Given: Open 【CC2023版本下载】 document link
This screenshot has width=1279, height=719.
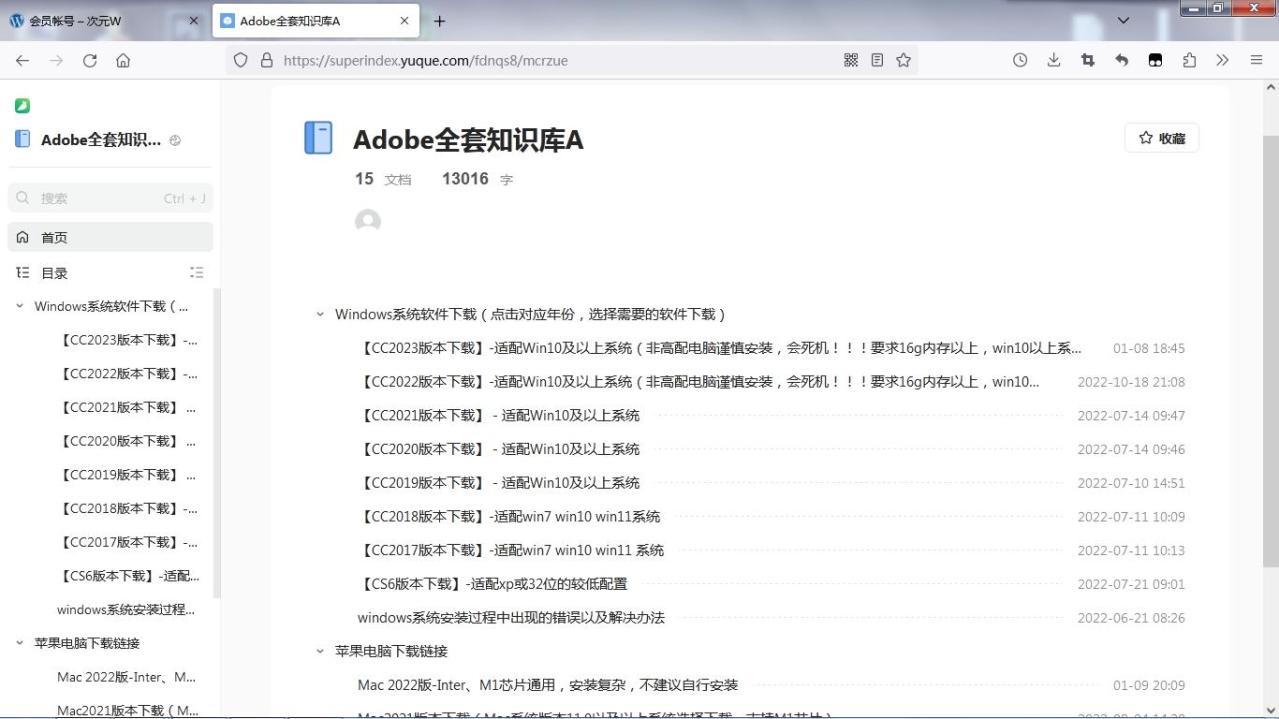Looking at the screenshot, I should coord(720,348).
